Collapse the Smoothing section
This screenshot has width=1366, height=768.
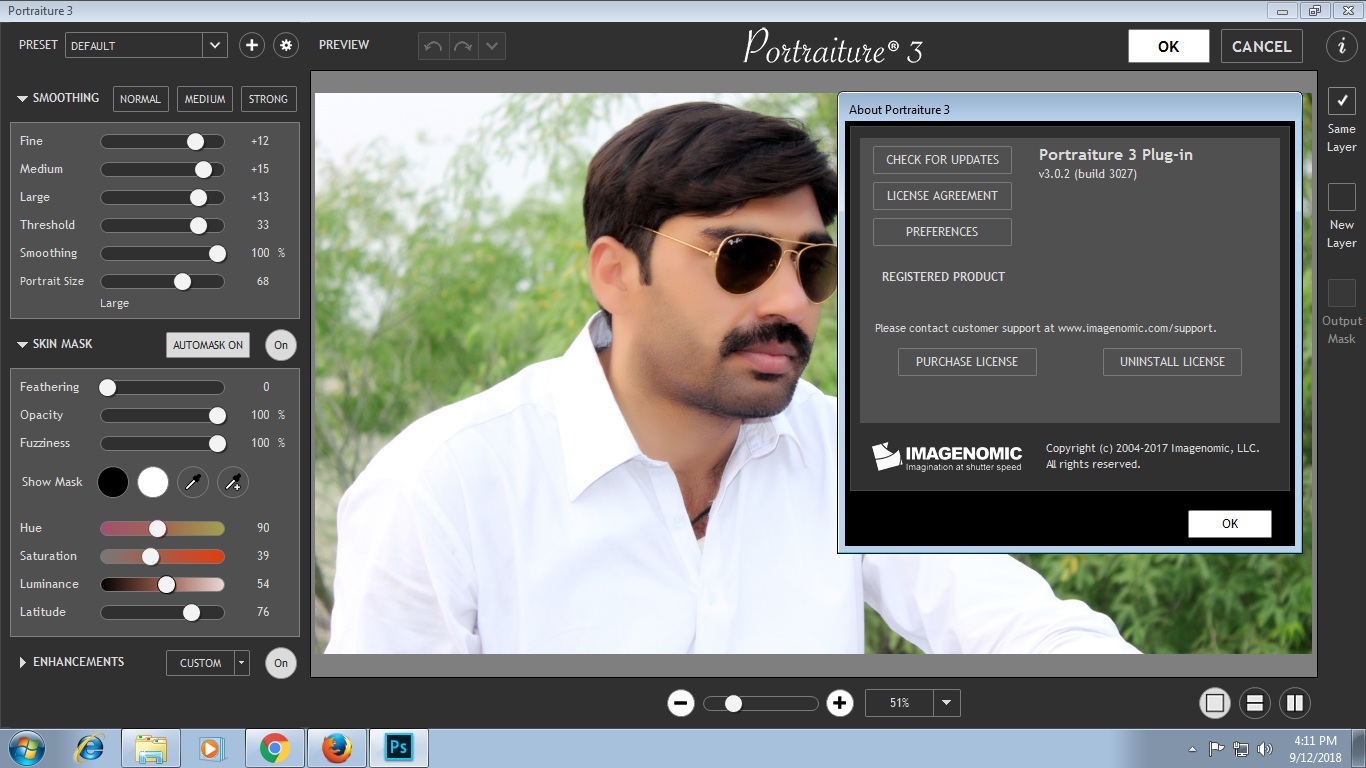coord(23,99)
